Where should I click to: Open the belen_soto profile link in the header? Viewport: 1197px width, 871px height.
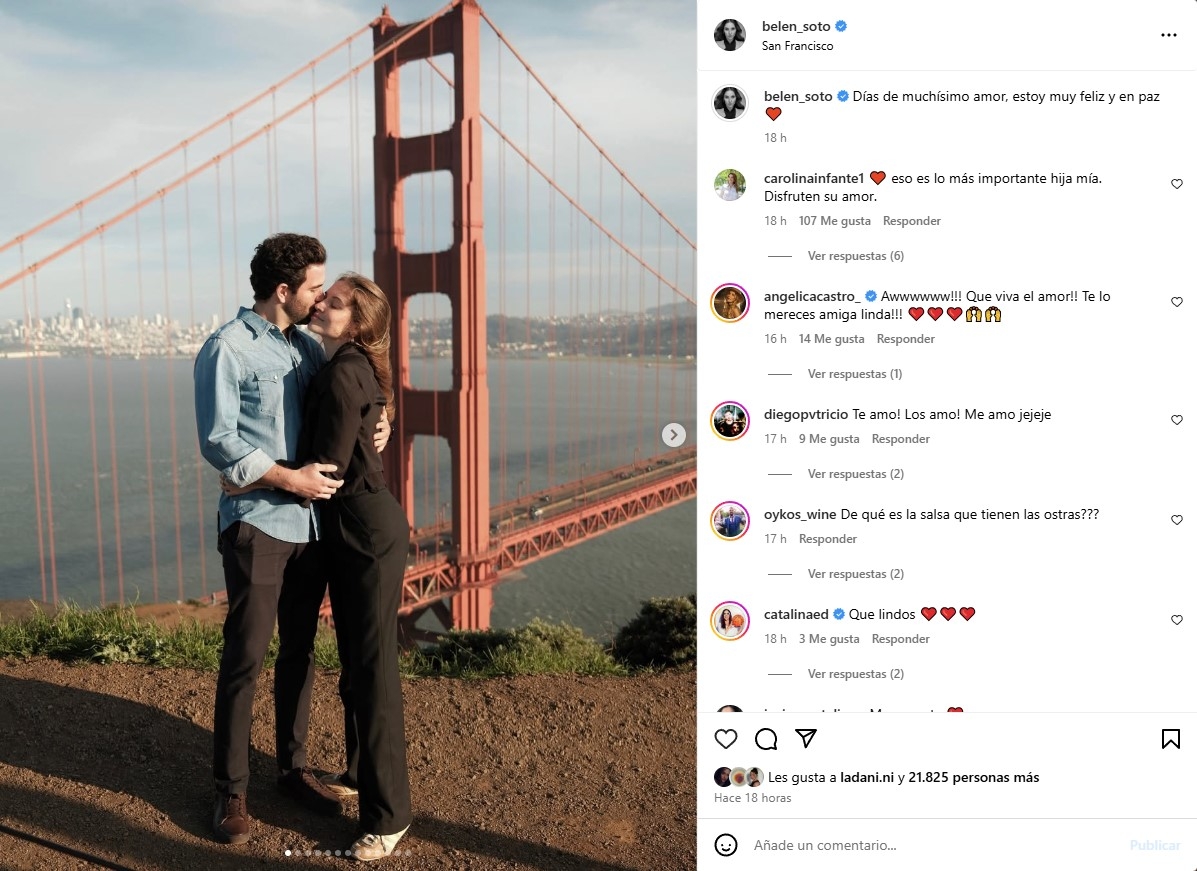(x=795, y=26)
